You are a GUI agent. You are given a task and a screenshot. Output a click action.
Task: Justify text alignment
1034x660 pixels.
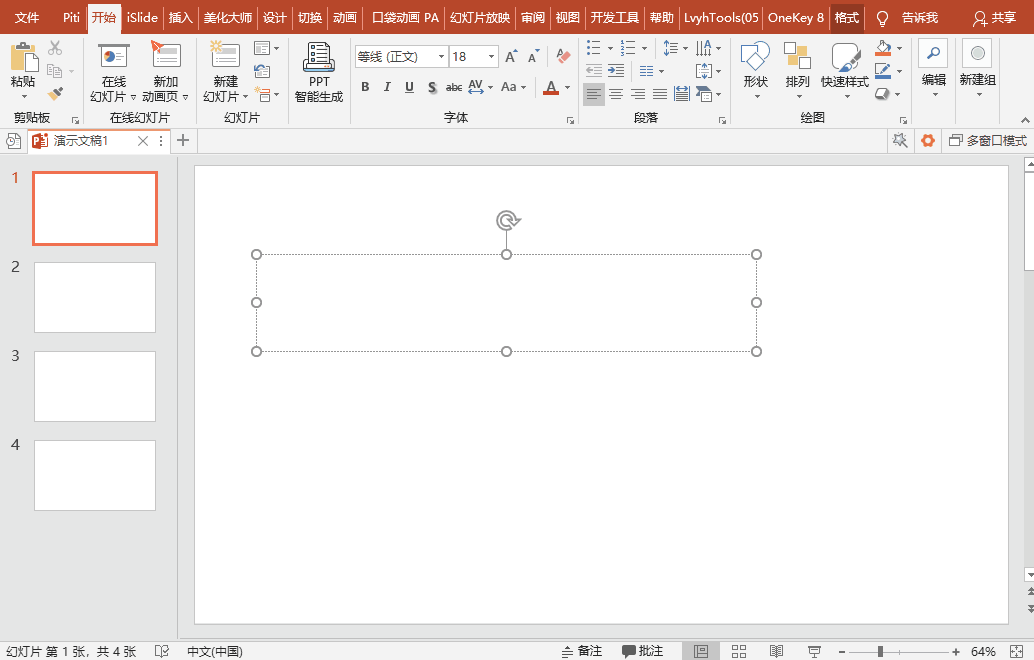660,94
